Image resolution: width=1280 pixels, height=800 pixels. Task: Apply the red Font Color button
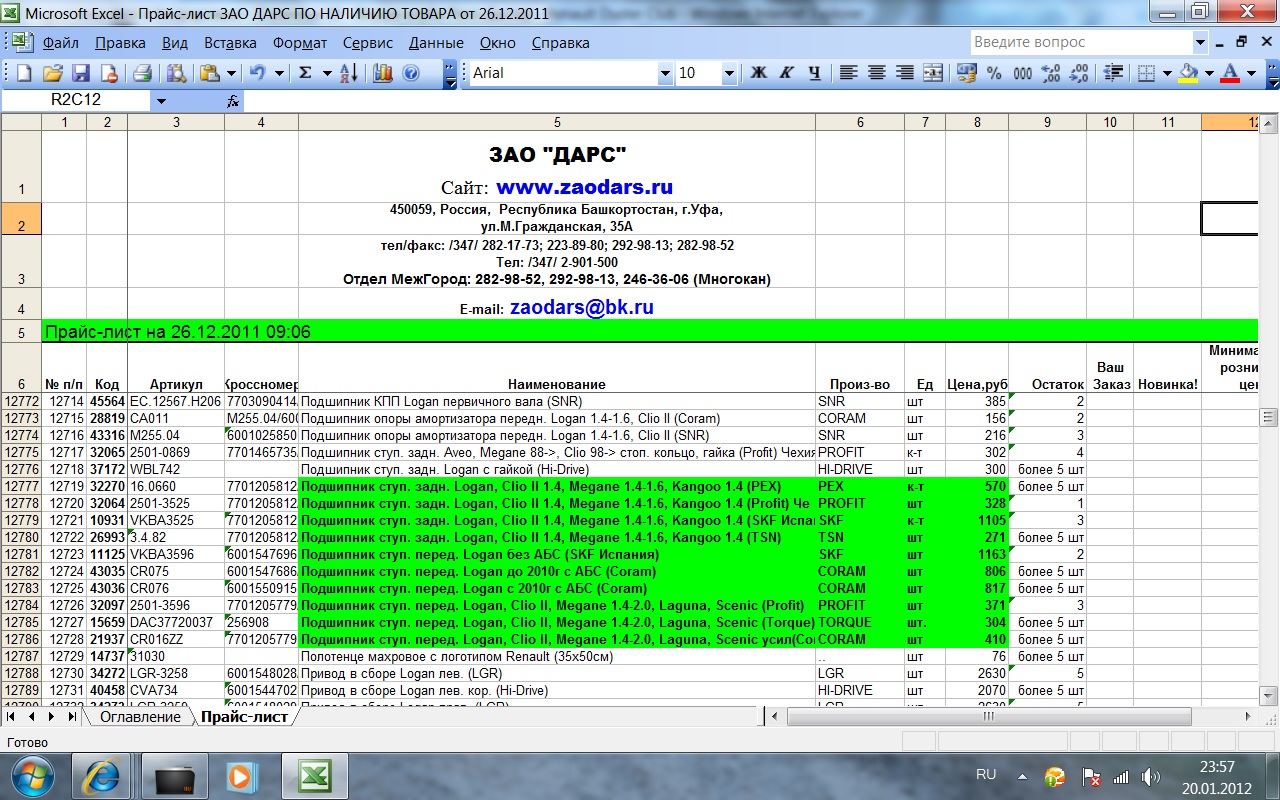pyautogui.click(x=1229, y=73)
